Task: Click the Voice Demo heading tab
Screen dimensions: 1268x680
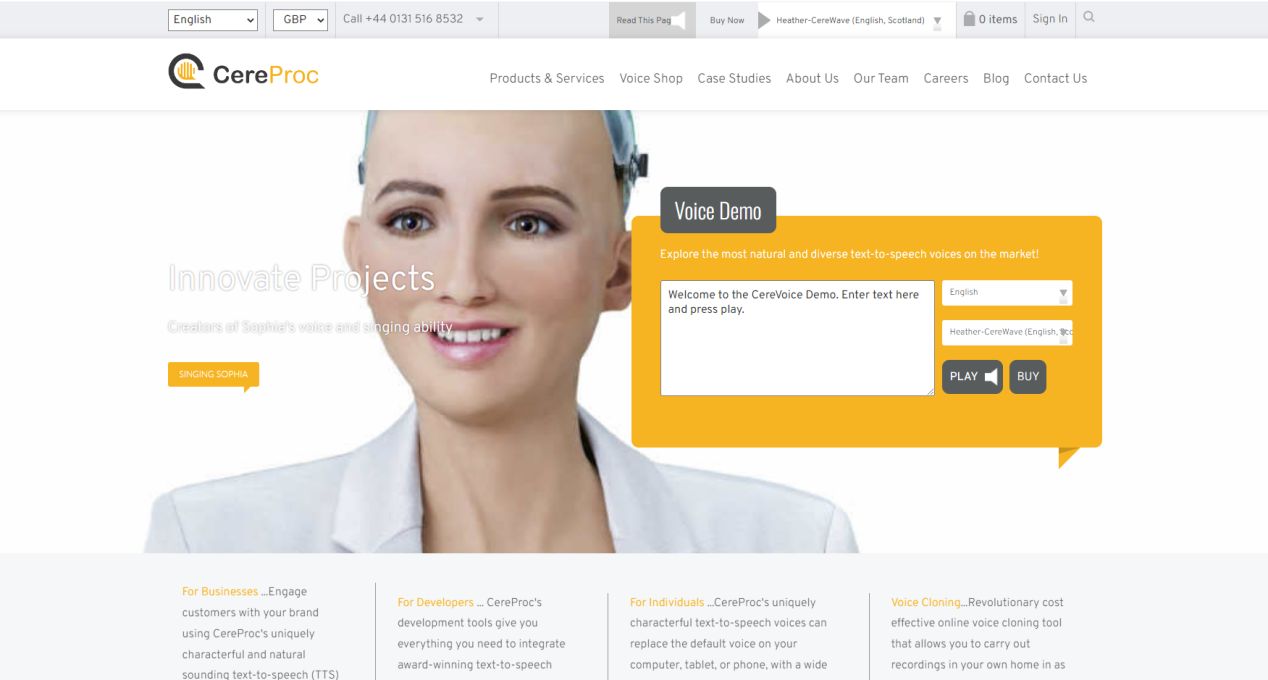Action: (x=718, y=210)
